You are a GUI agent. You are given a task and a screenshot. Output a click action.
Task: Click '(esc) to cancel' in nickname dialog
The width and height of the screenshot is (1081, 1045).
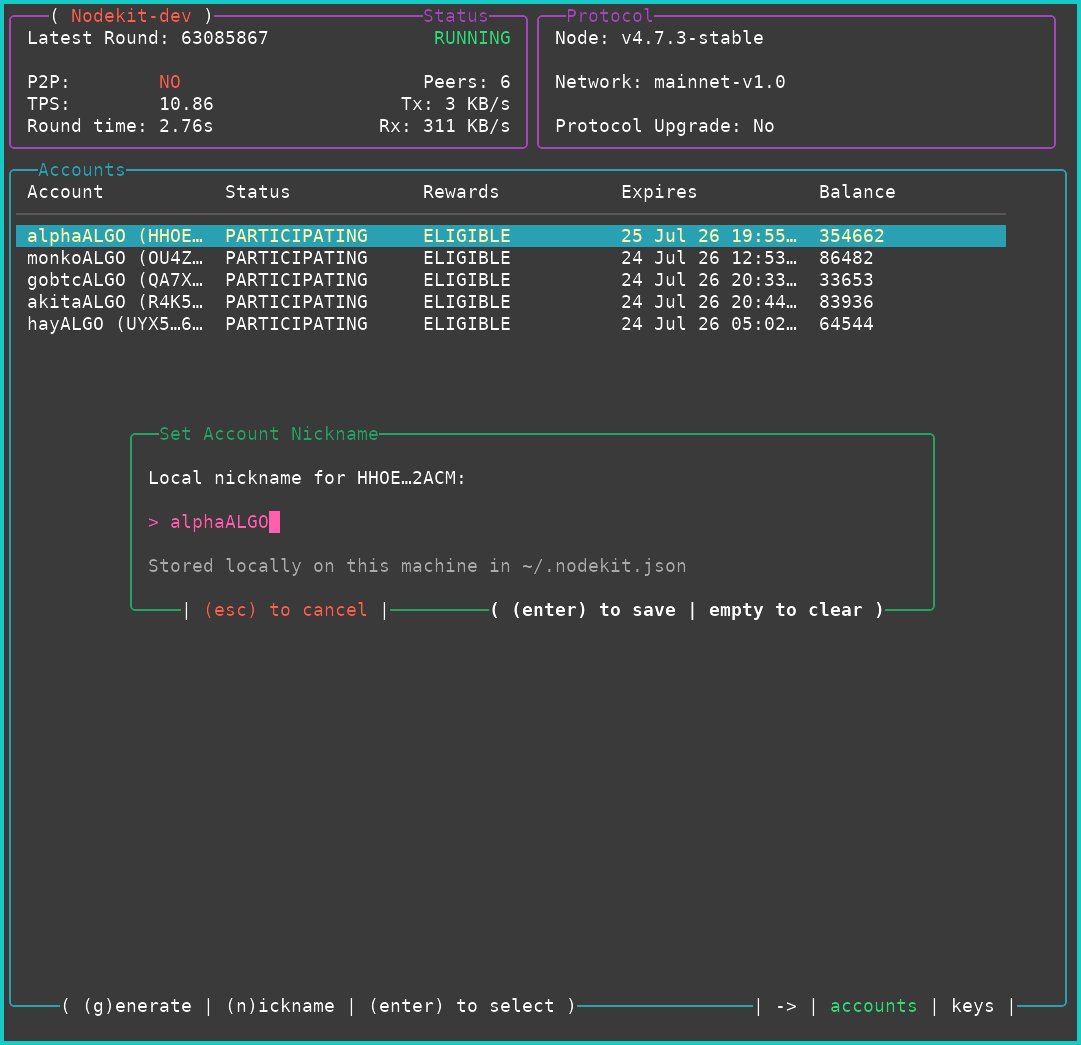pos(285,610)
